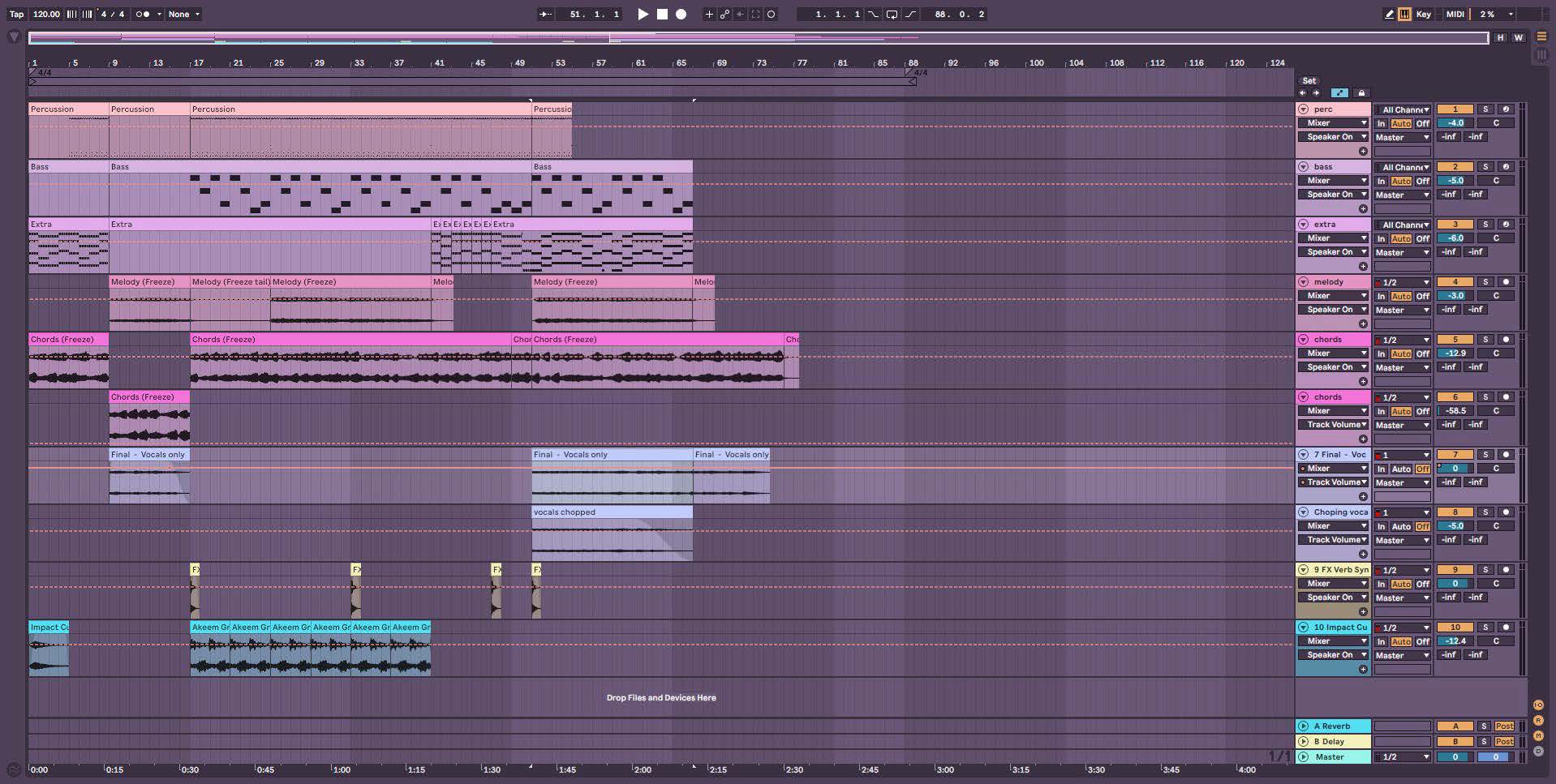Add automation lane on perc track
Image resolution: width=1556 pixels, height=784 pixels.
coord(1363,151)
